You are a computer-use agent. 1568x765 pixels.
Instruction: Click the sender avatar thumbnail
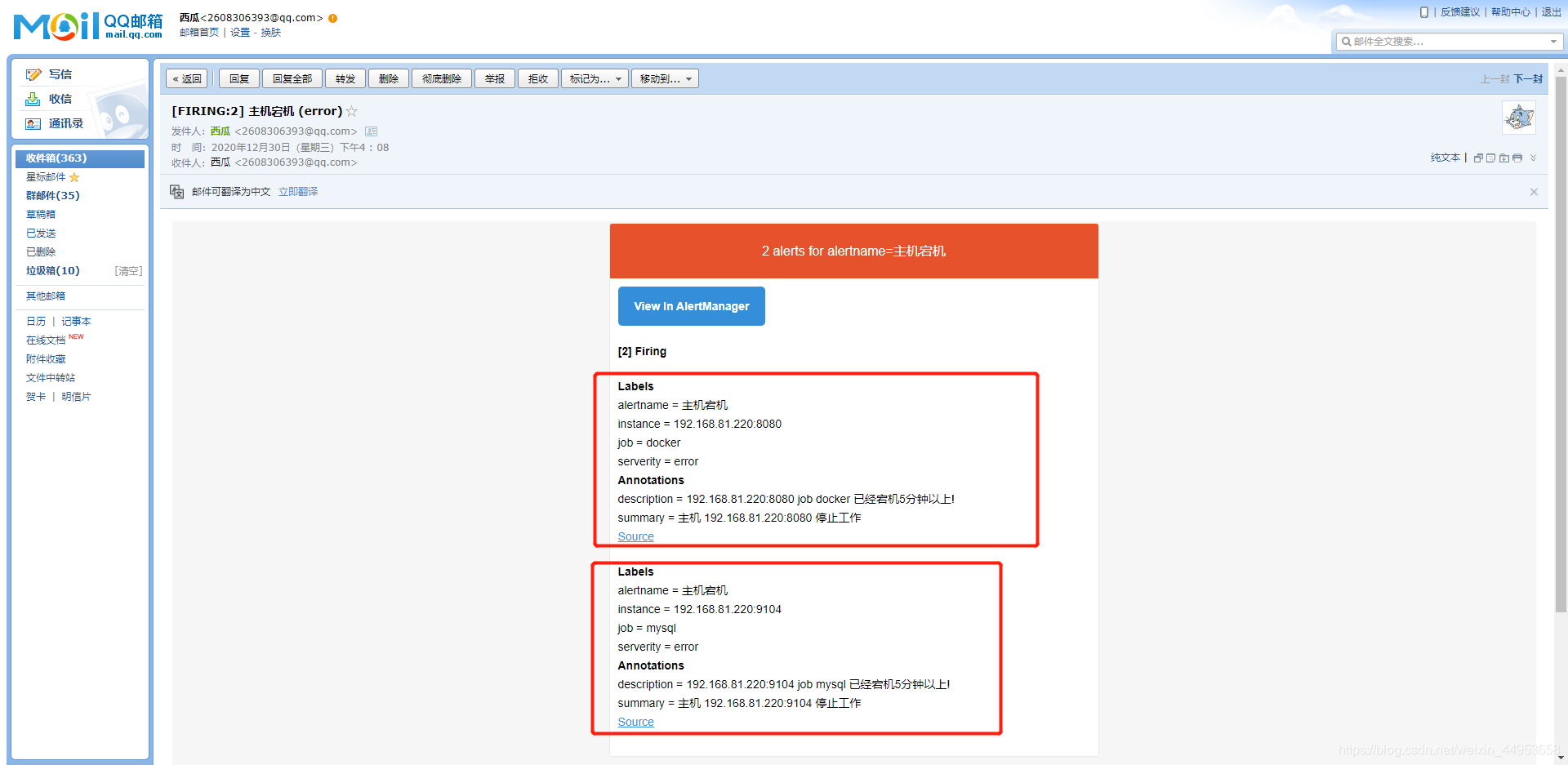pyautogui.click(x=1519, y=118)
